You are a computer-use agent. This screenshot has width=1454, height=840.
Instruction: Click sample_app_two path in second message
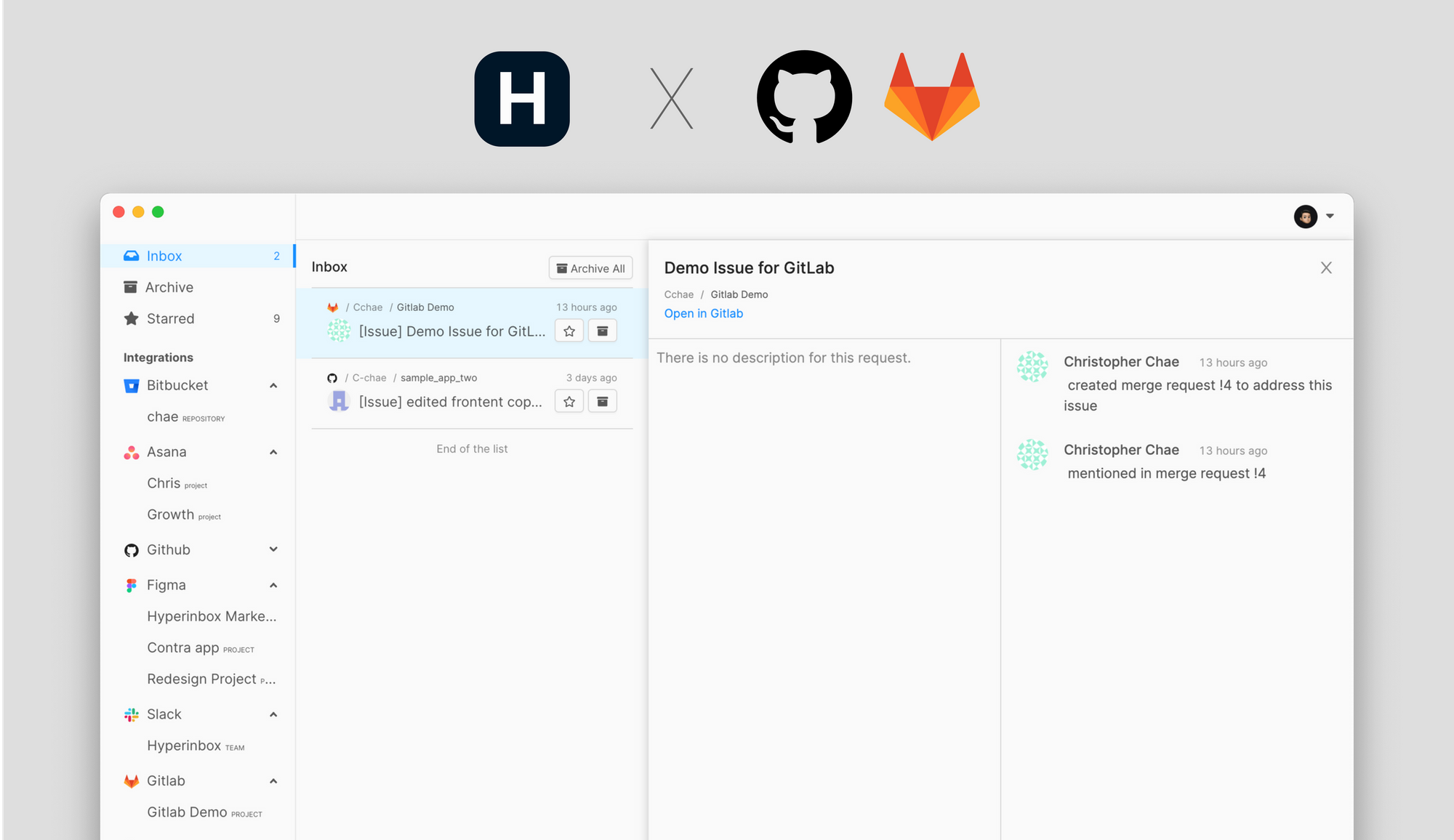[x=438, y=378]
